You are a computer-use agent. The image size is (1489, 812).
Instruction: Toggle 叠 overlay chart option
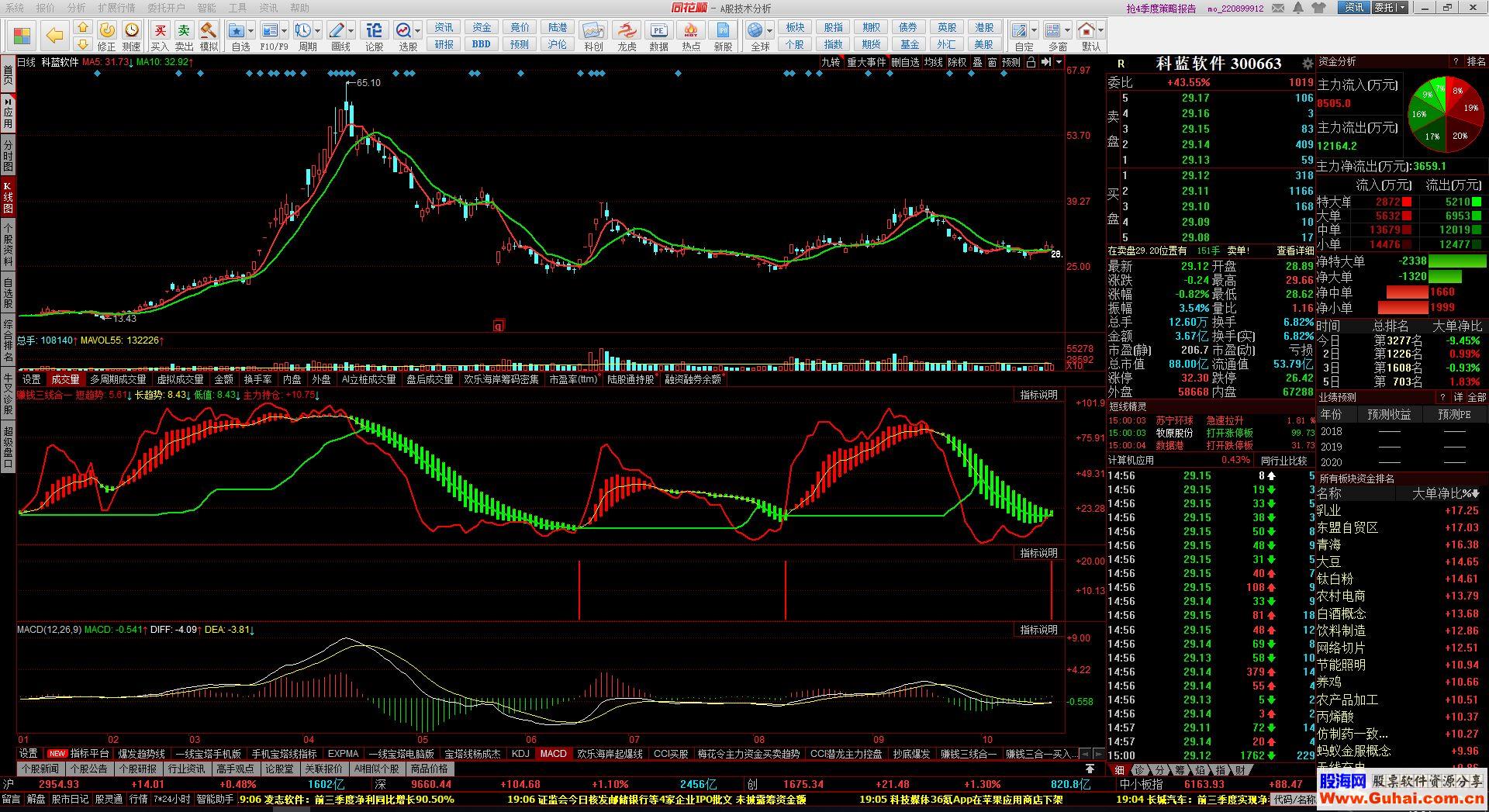click(977, 62)
